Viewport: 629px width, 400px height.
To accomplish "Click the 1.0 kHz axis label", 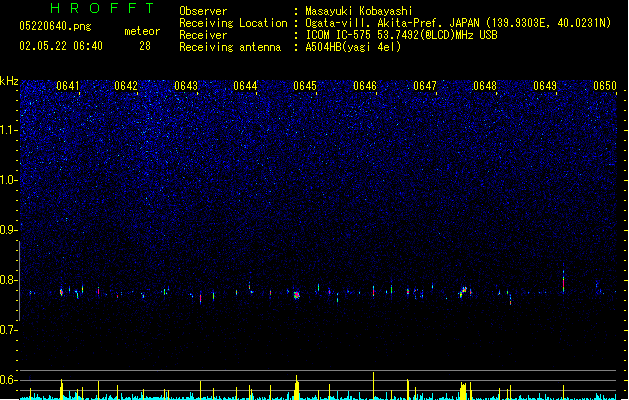I will [8, 180].
